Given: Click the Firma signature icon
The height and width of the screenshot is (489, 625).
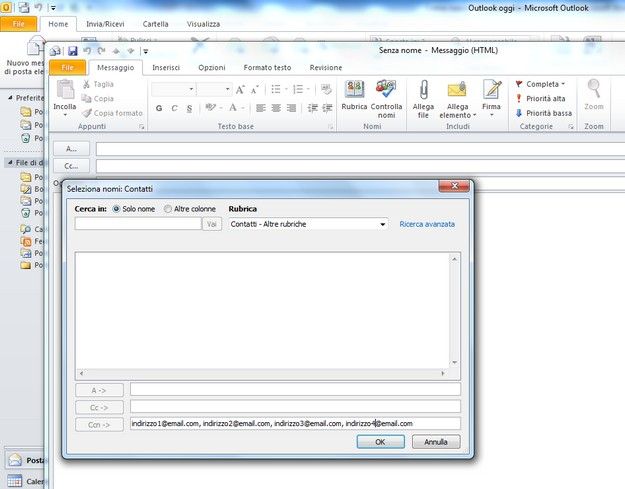Looking at the screenshot, I should (x=491, y=92).
